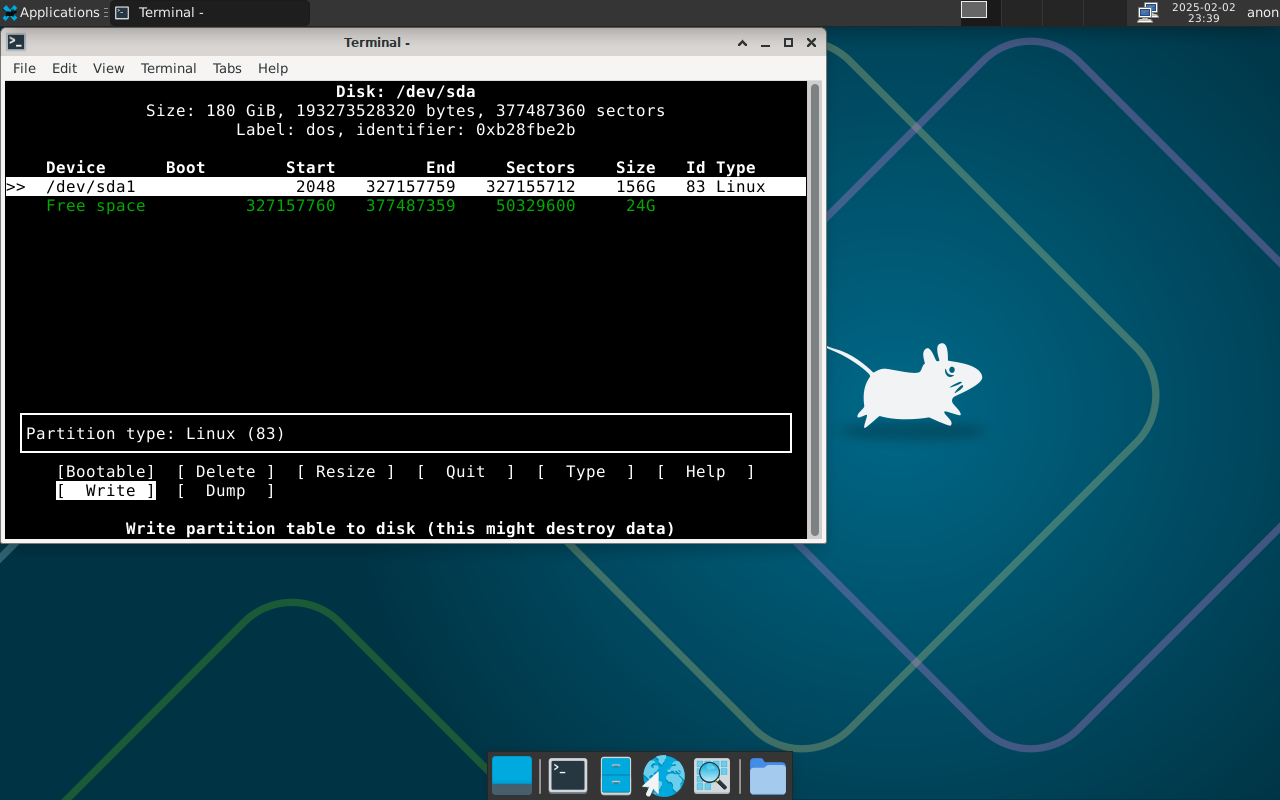Open the Edit menu

(x=64, y=68)
